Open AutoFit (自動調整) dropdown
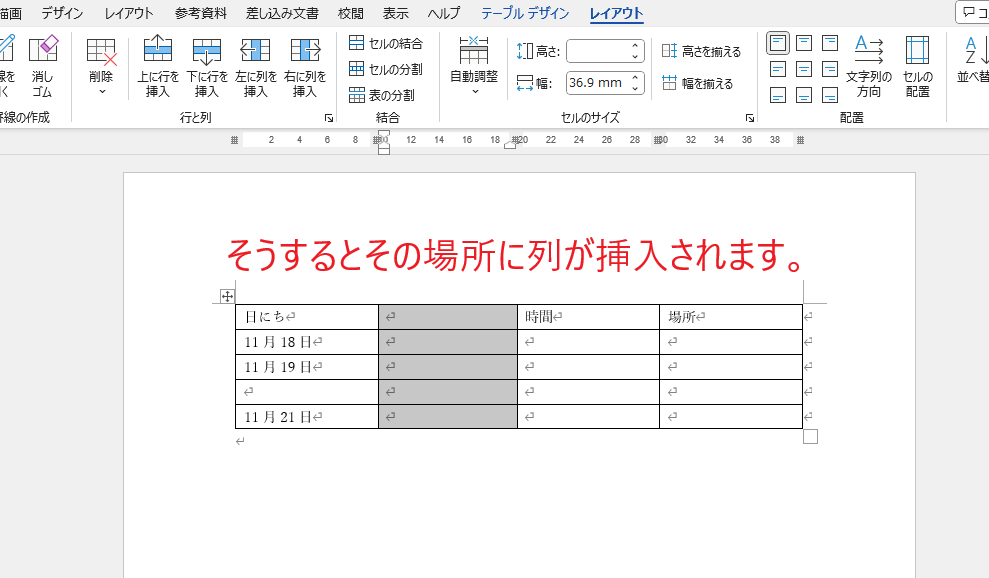 [474, 66]
